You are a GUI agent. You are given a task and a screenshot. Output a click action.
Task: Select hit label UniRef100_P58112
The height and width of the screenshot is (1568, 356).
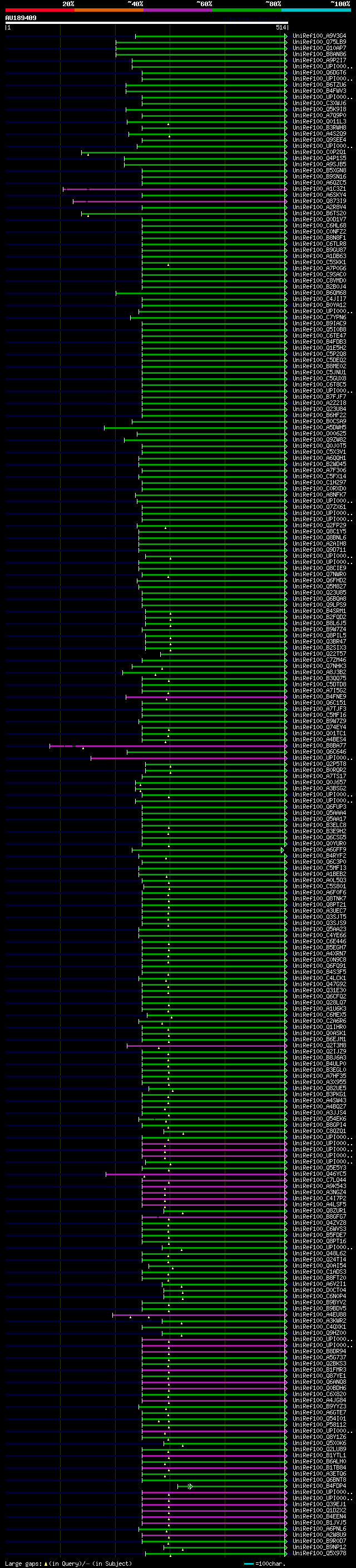[x=319, y=1424]
